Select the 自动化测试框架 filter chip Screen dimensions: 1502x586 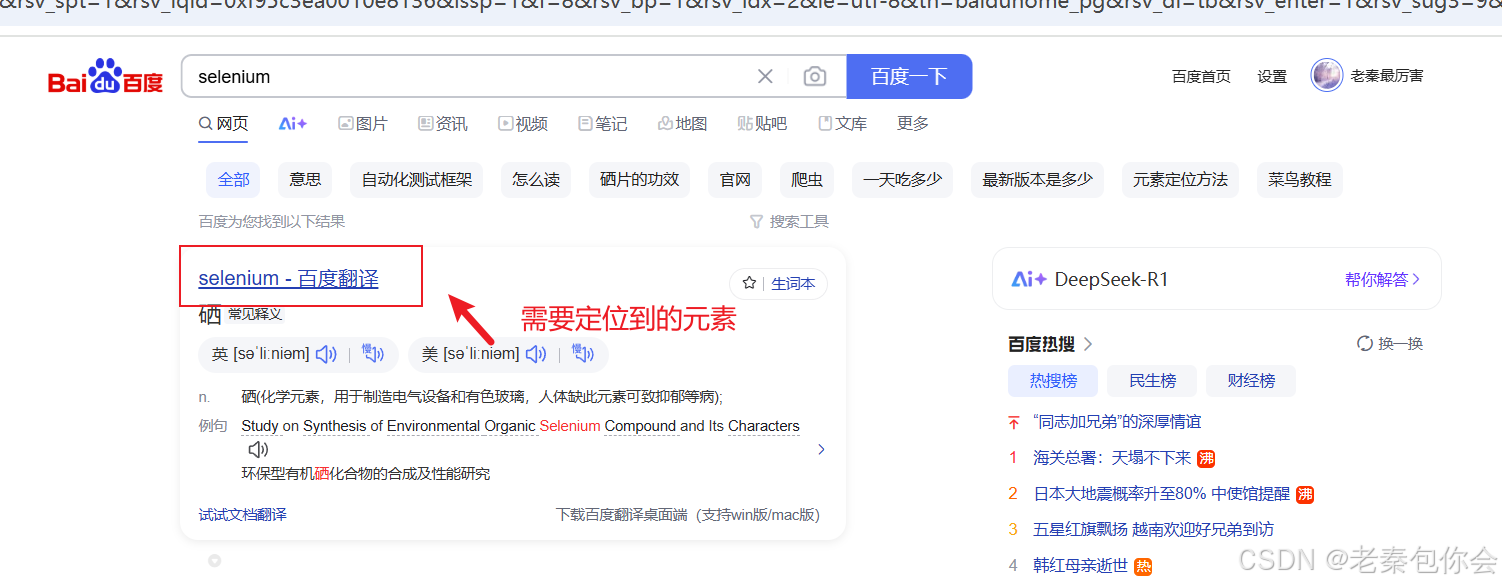(x=417, y=180)
